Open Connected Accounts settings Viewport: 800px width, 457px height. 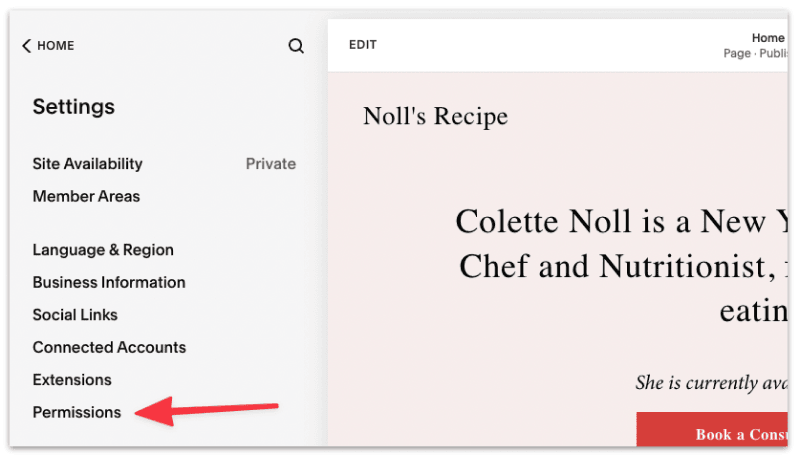109,347
